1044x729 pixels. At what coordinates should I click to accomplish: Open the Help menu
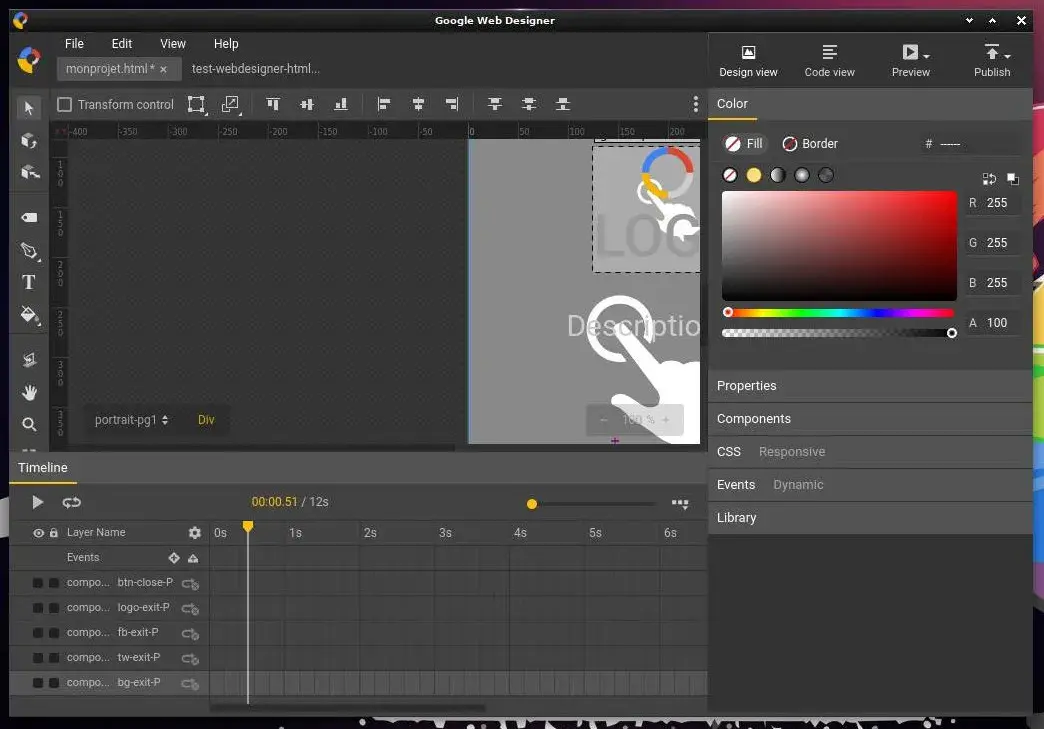tap(226, 44)
